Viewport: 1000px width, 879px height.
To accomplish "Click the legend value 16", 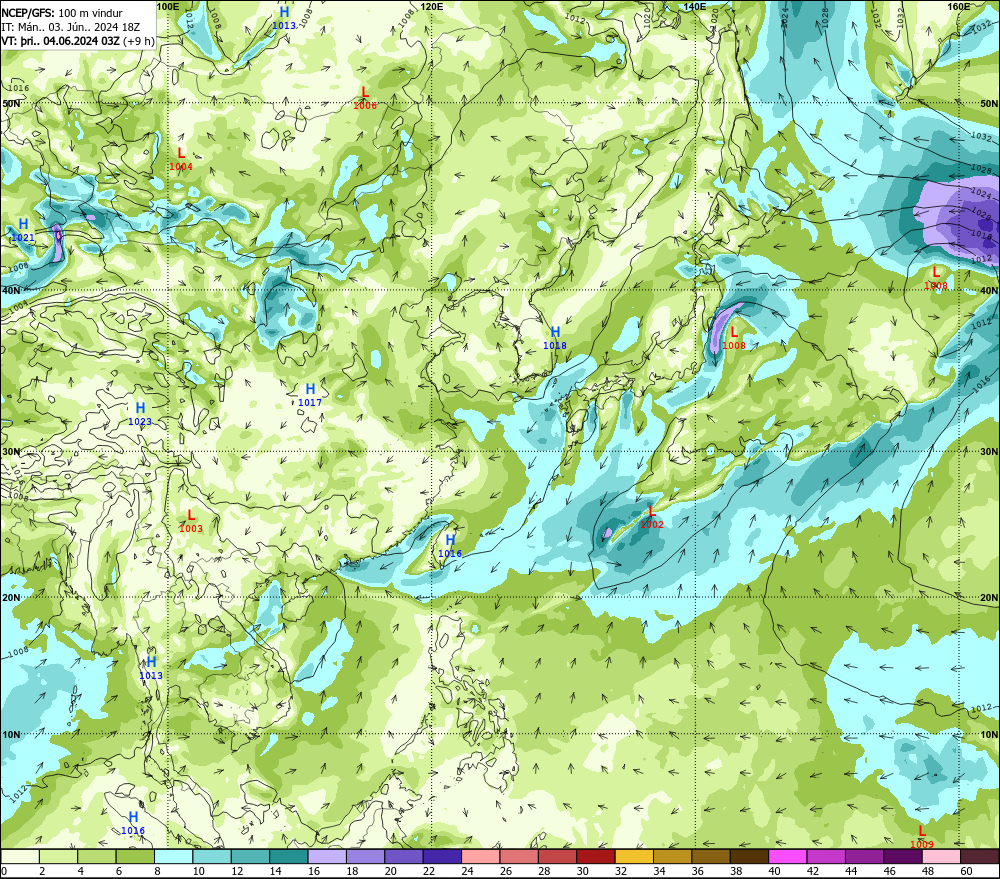I will click(x=314, y=871).
